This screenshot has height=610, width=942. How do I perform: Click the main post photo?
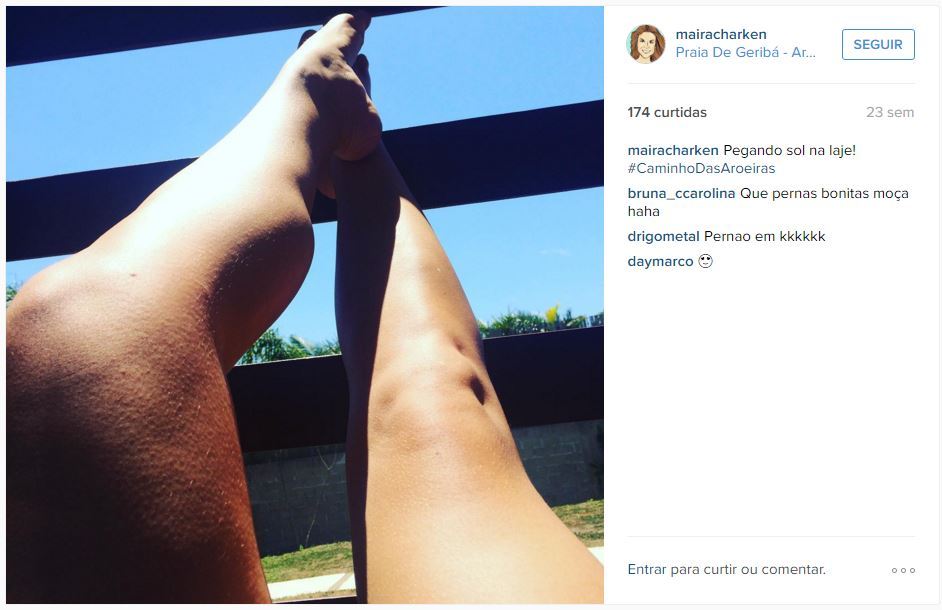point(305,305)
